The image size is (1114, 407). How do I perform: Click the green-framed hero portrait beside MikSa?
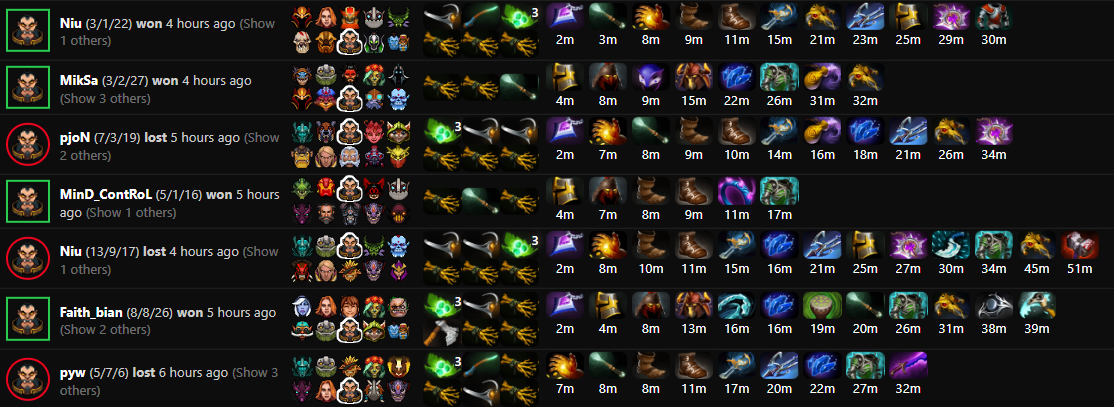click(x=27, y=87)
